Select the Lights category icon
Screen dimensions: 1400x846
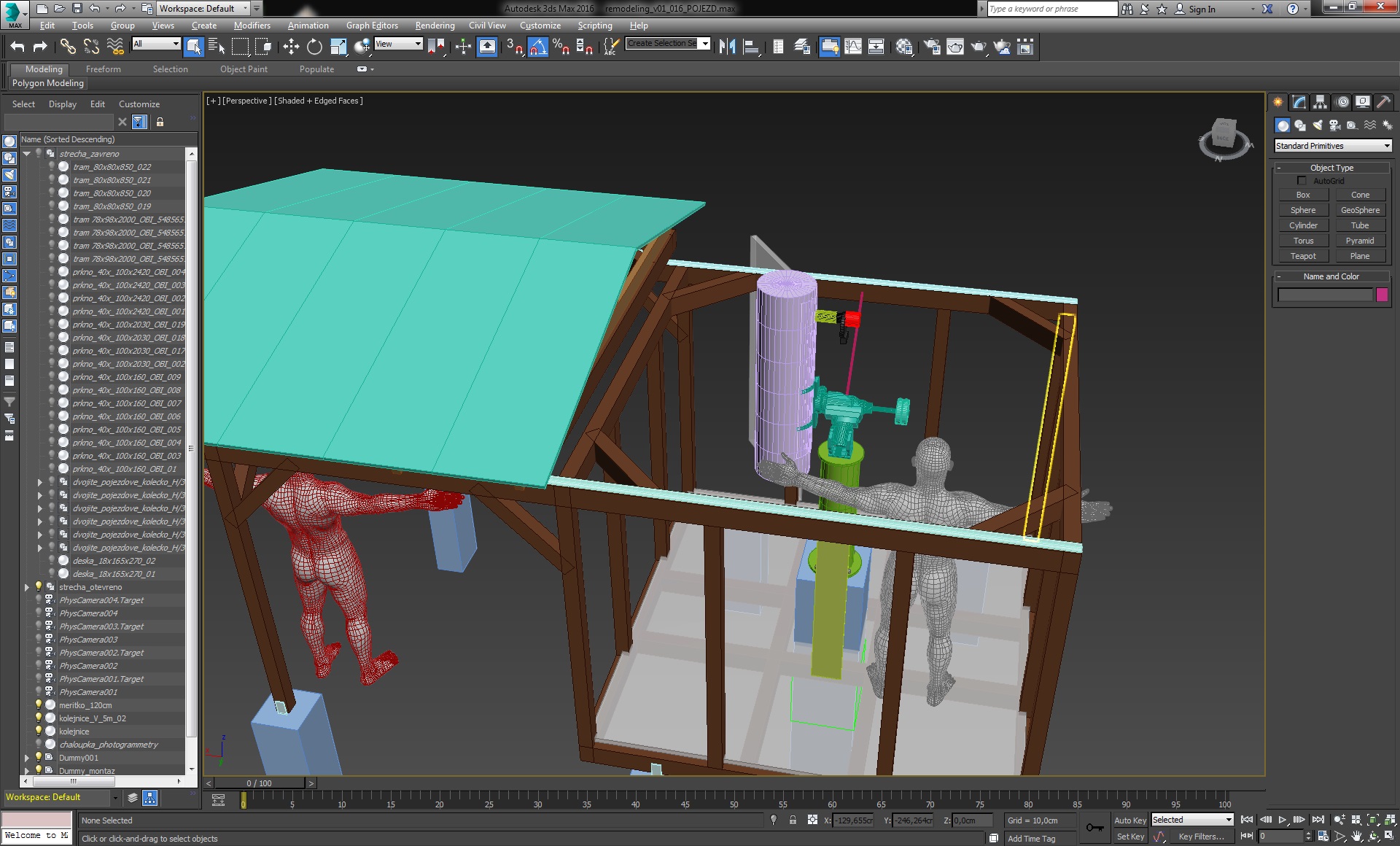[1318, 125]
